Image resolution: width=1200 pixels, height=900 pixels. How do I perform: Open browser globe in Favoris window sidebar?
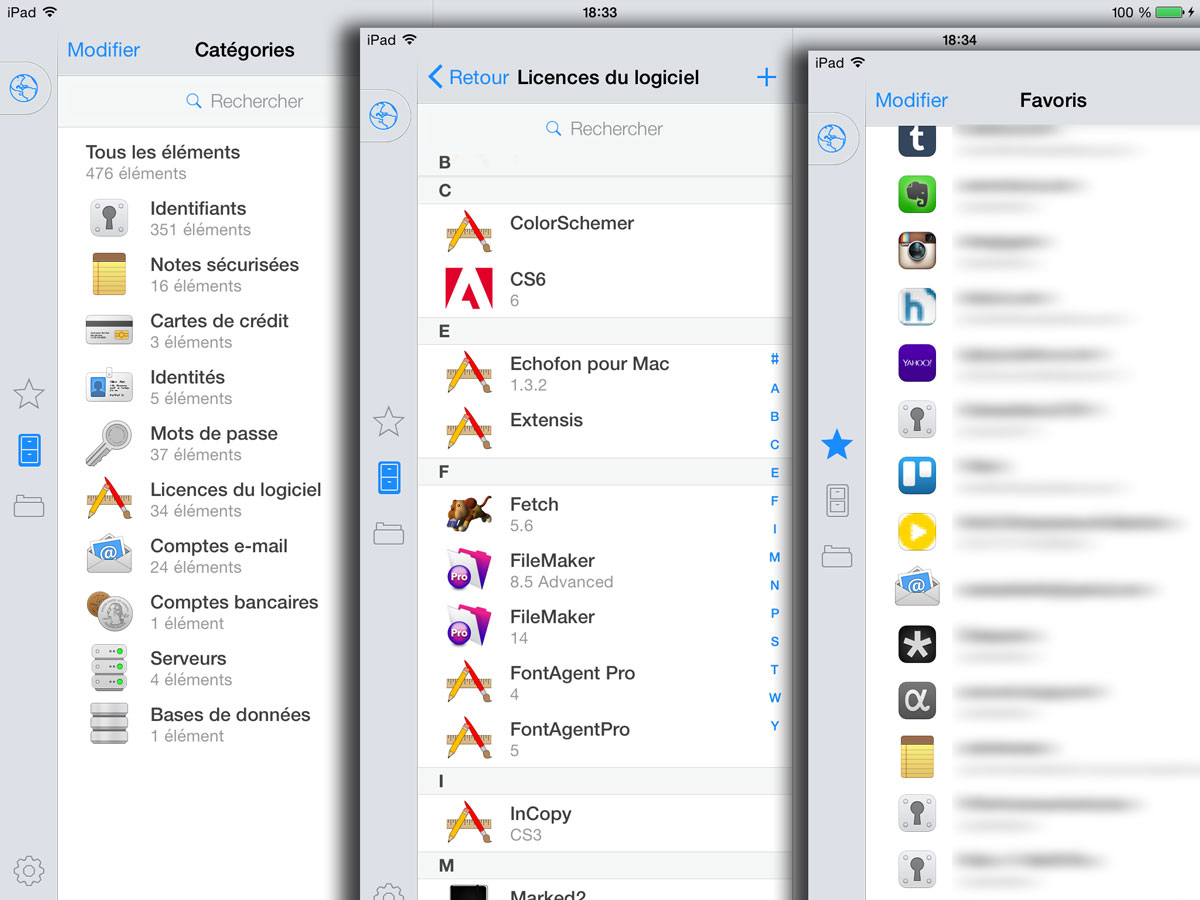pyautogui.click(x=832, y=138)
